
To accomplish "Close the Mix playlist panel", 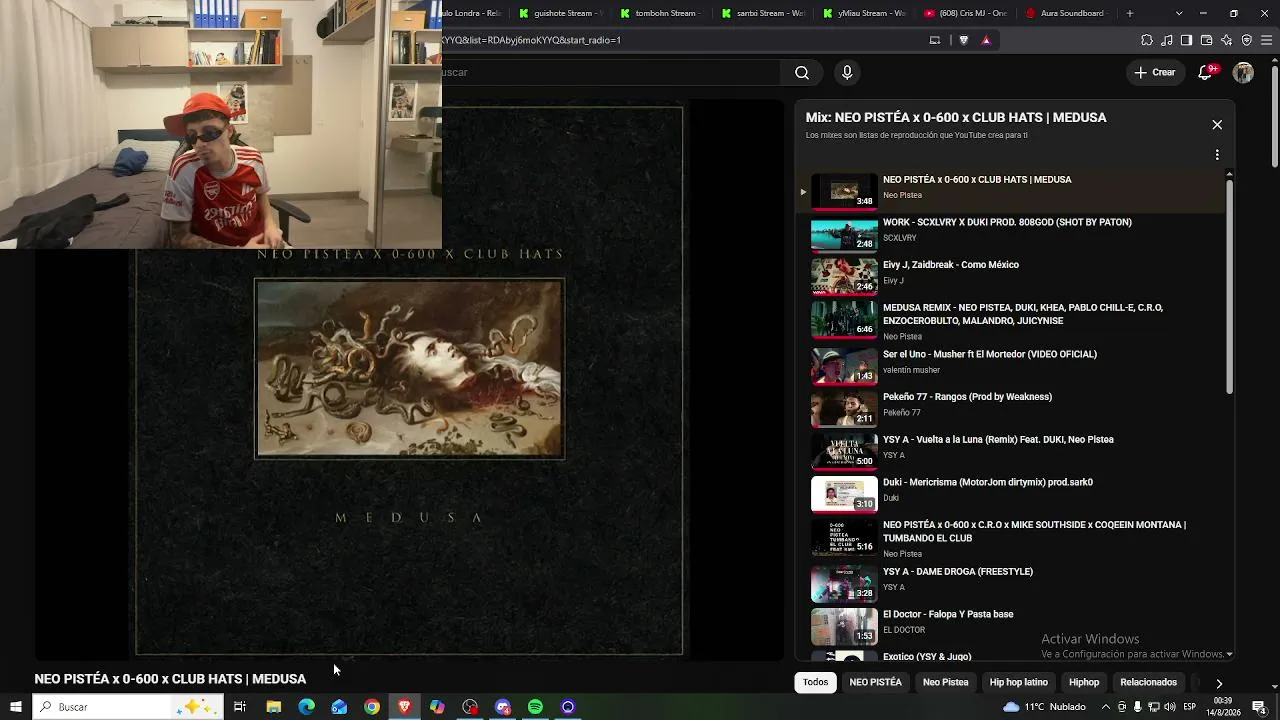I will click(1217, 125).
